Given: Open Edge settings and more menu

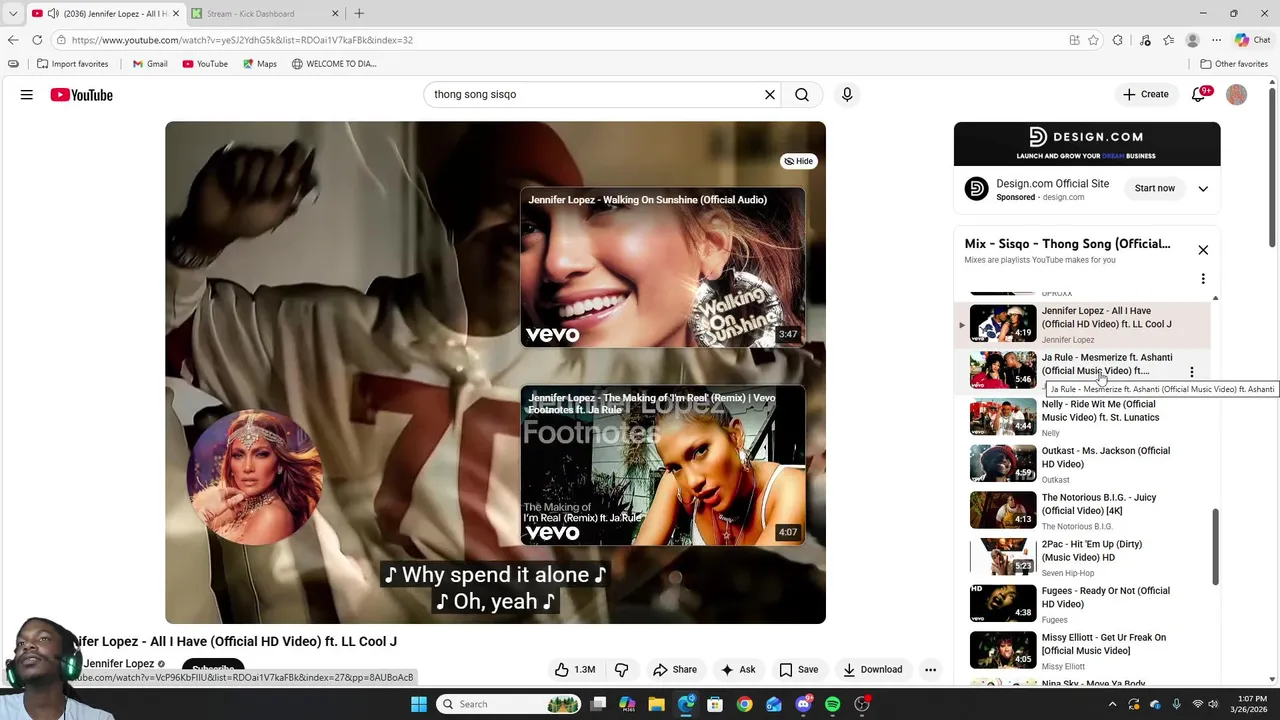Looking at the screenshot, I should tap(1216, 40).
